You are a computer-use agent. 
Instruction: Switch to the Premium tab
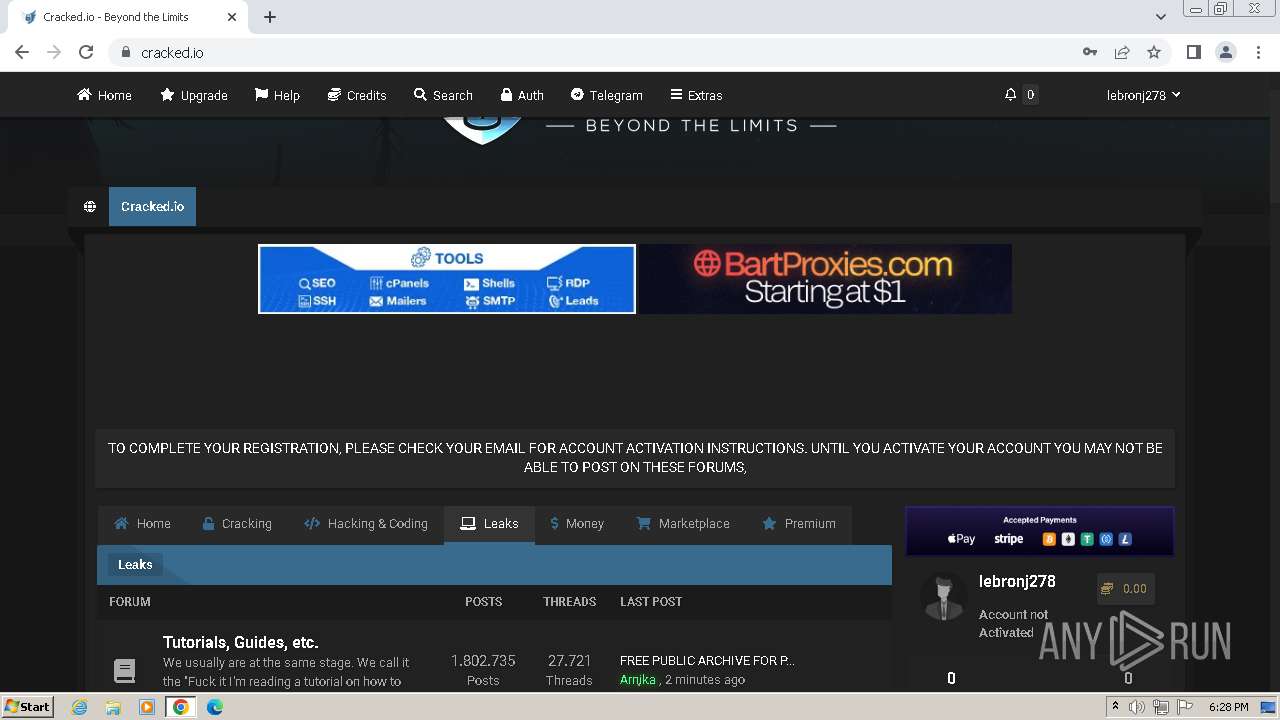click(x=798, y=524)
